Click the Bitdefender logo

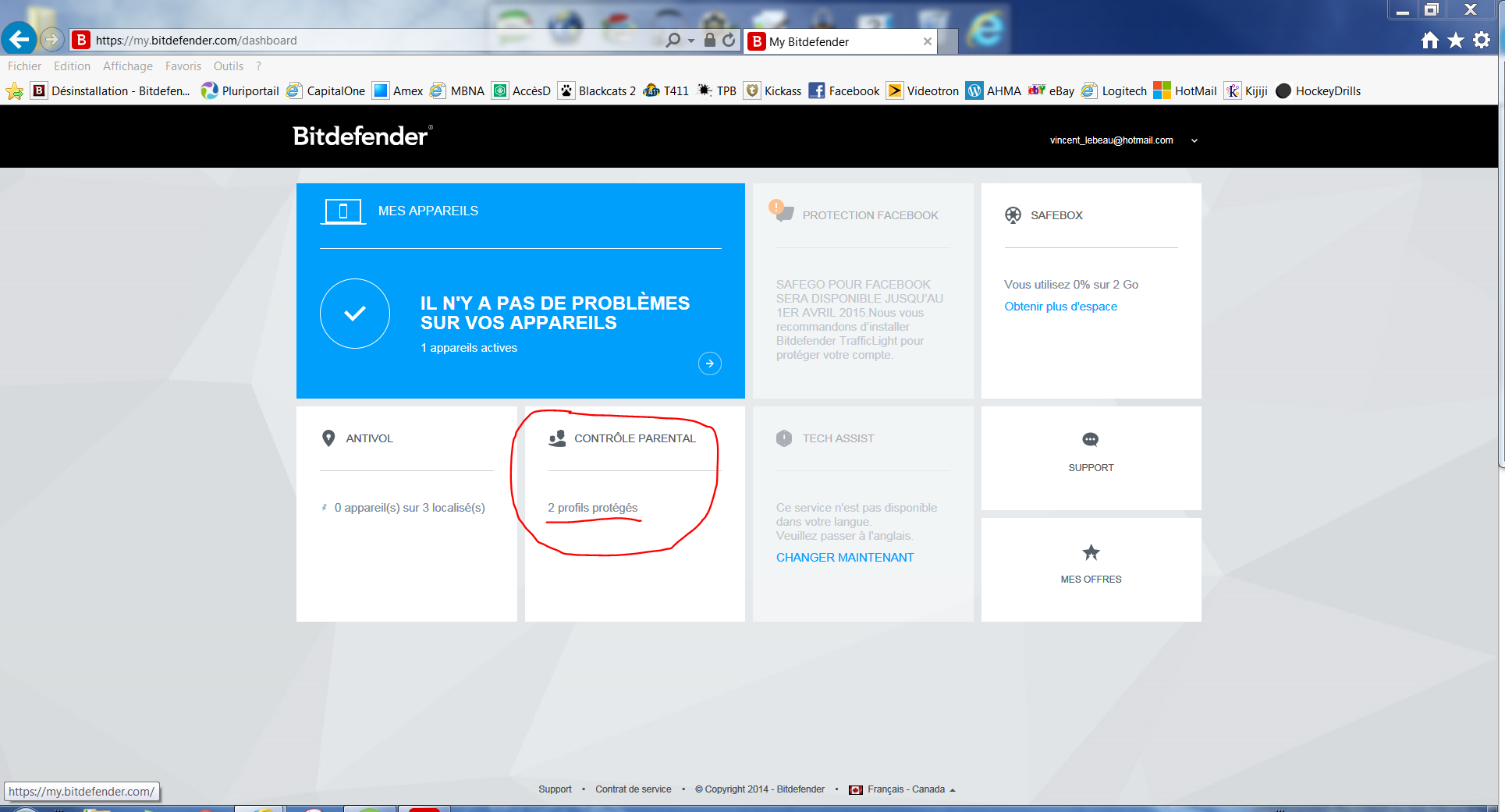click(363, 136)
